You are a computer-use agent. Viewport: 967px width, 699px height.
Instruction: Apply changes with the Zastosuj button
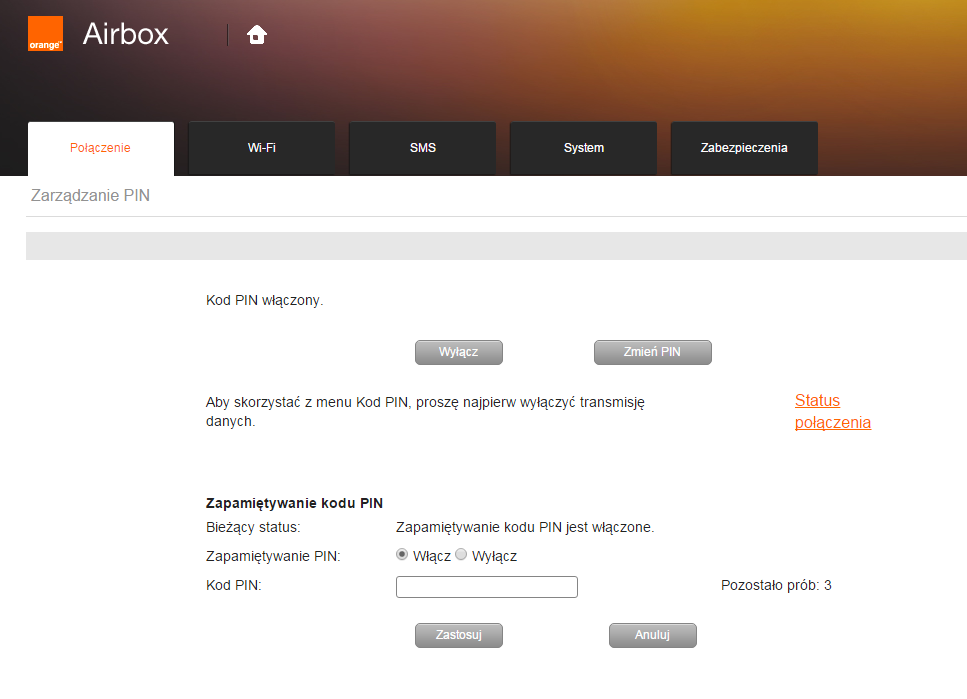point(458,635)
